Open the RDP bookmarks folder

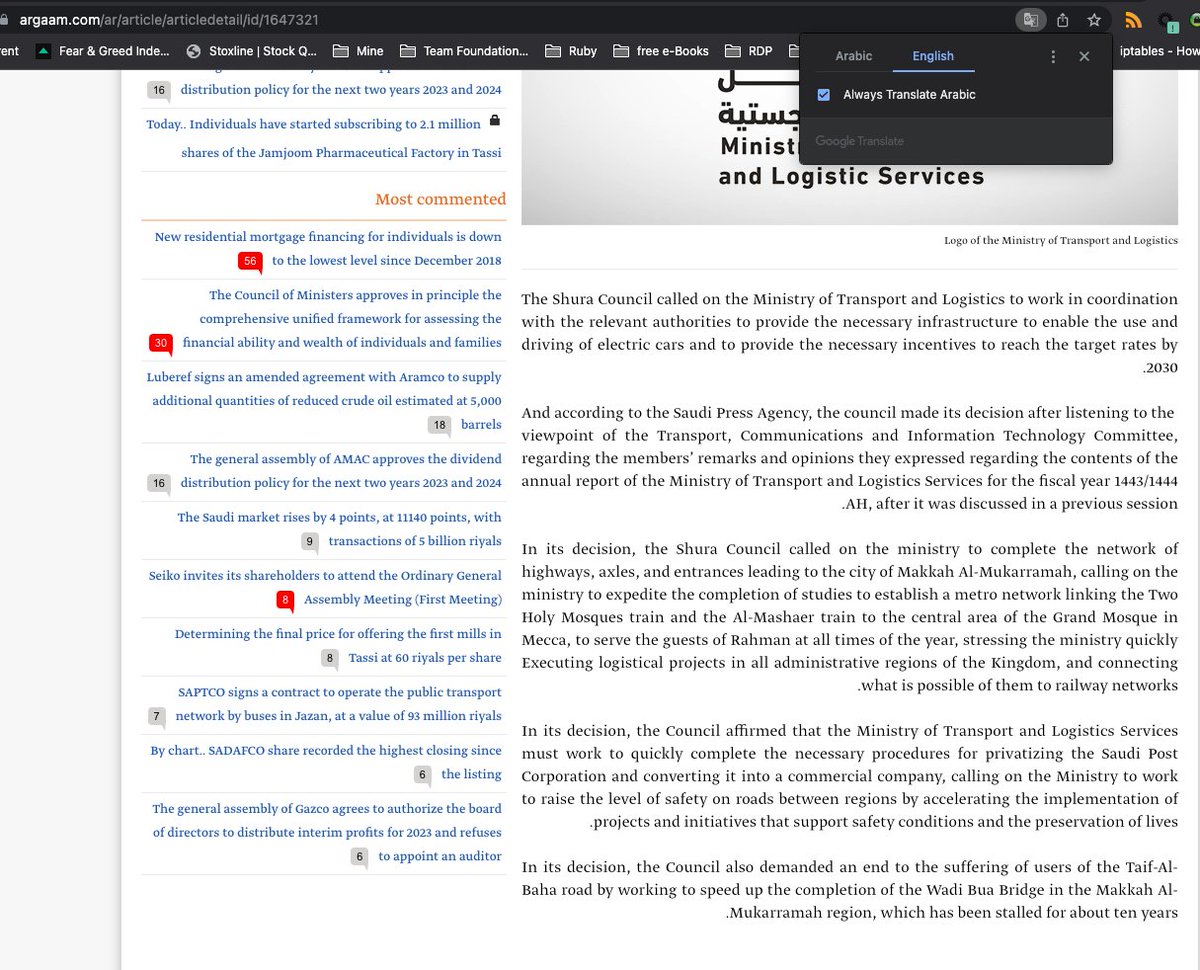coord(749,50)
